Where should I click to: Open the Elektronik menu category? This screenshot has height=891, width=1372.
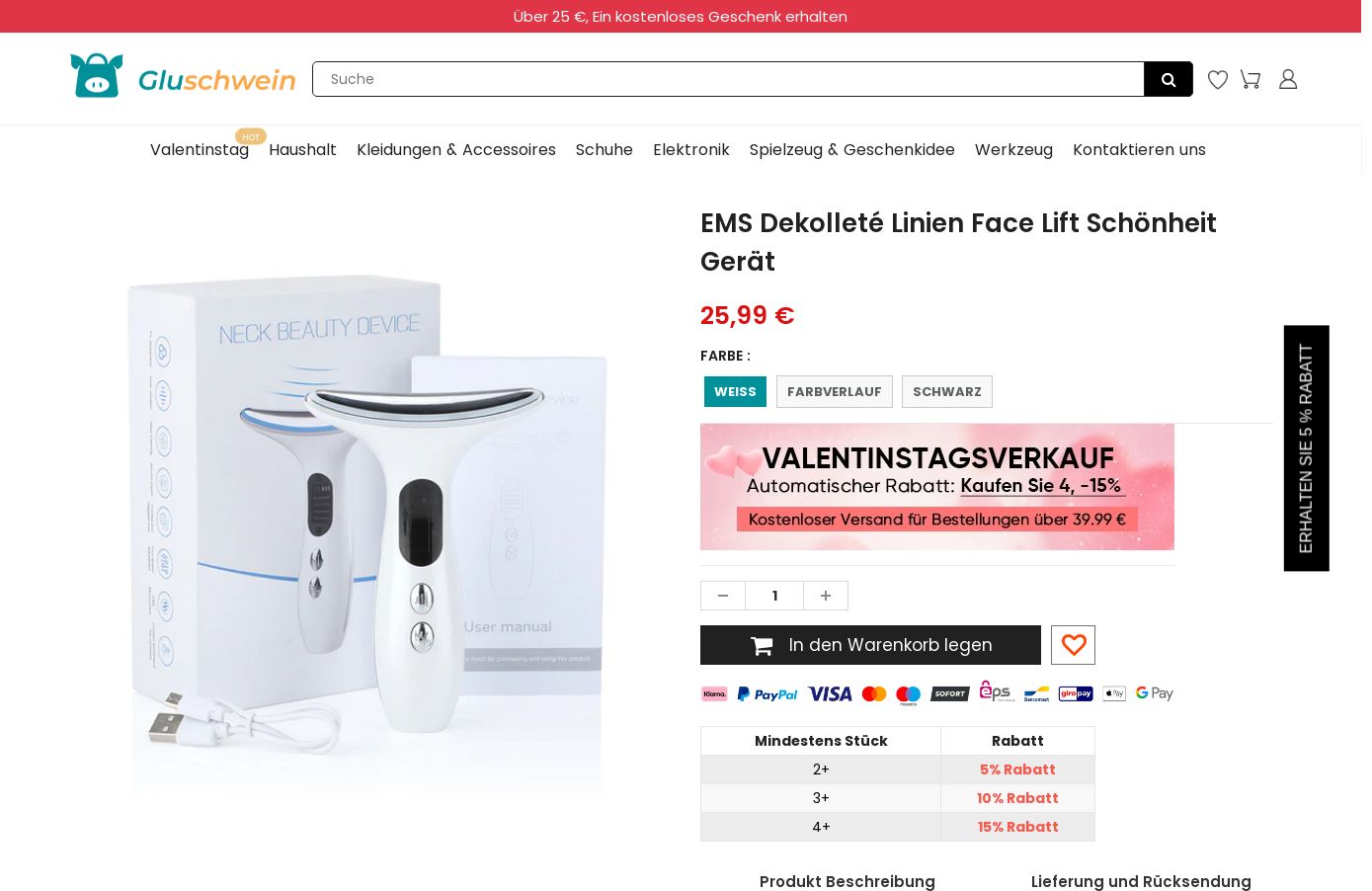[691, 150]
